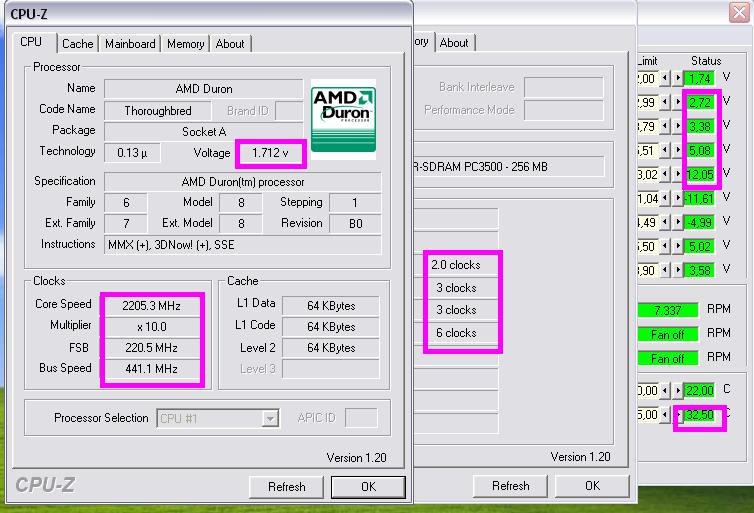Screen dimensions: 754x513
Task: Click left limit arrow in -4,99 V row
Action: 665,222
